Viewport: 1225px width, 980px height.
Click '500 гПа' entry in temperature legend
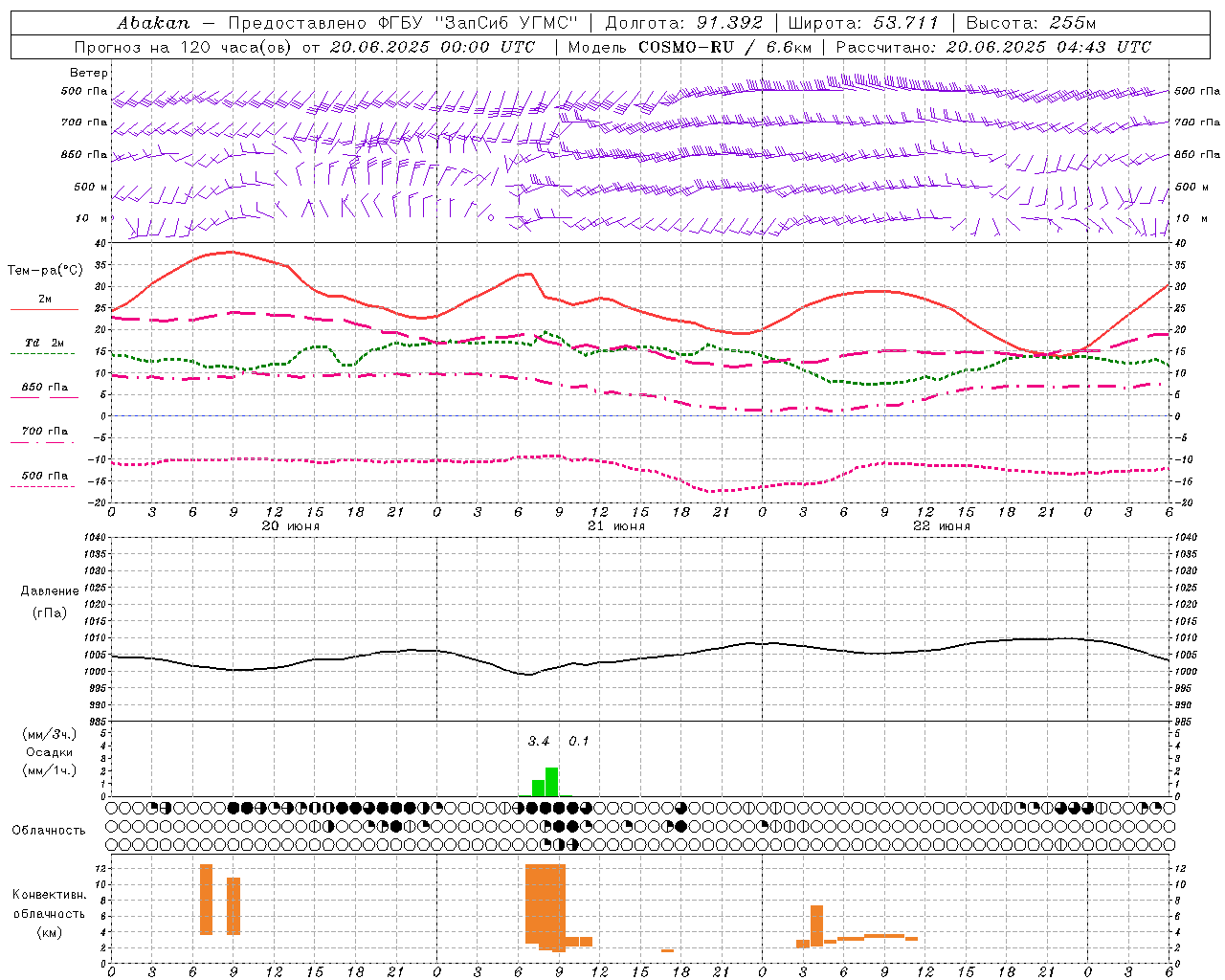tap(45, 476)
